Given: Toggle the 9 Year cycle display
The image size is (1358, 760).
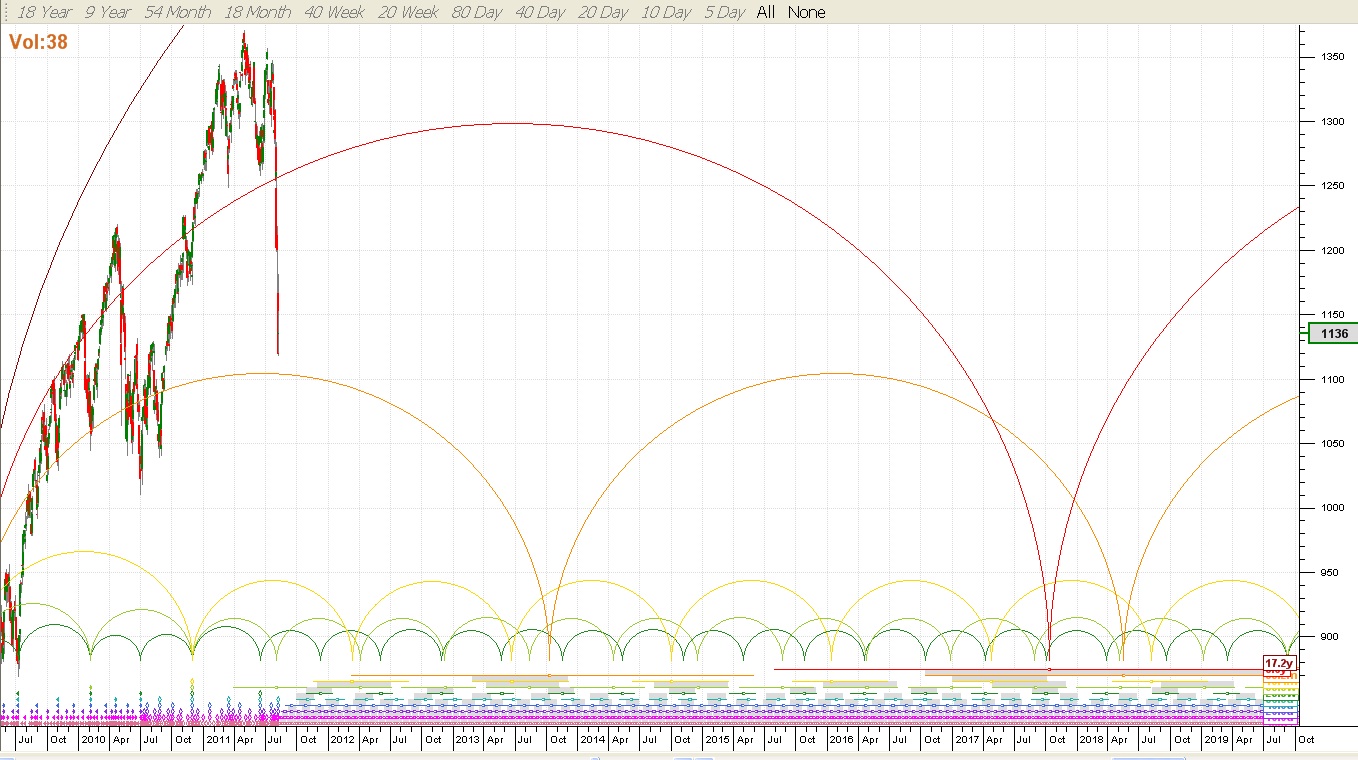Looking at the screenshot, I should (107, 12).
